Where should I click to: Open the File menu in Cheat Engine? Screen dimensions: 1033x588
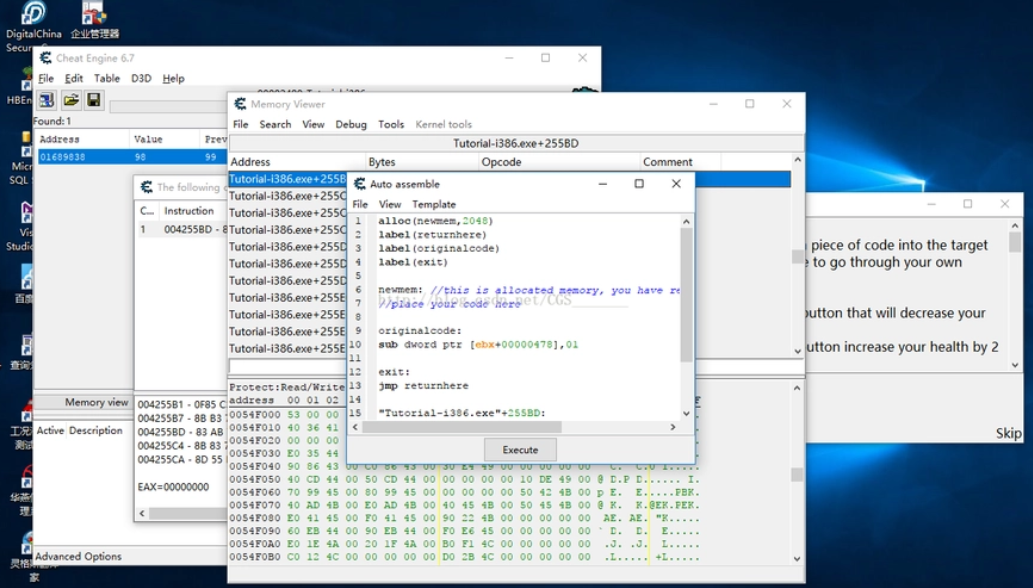[46, 78]
